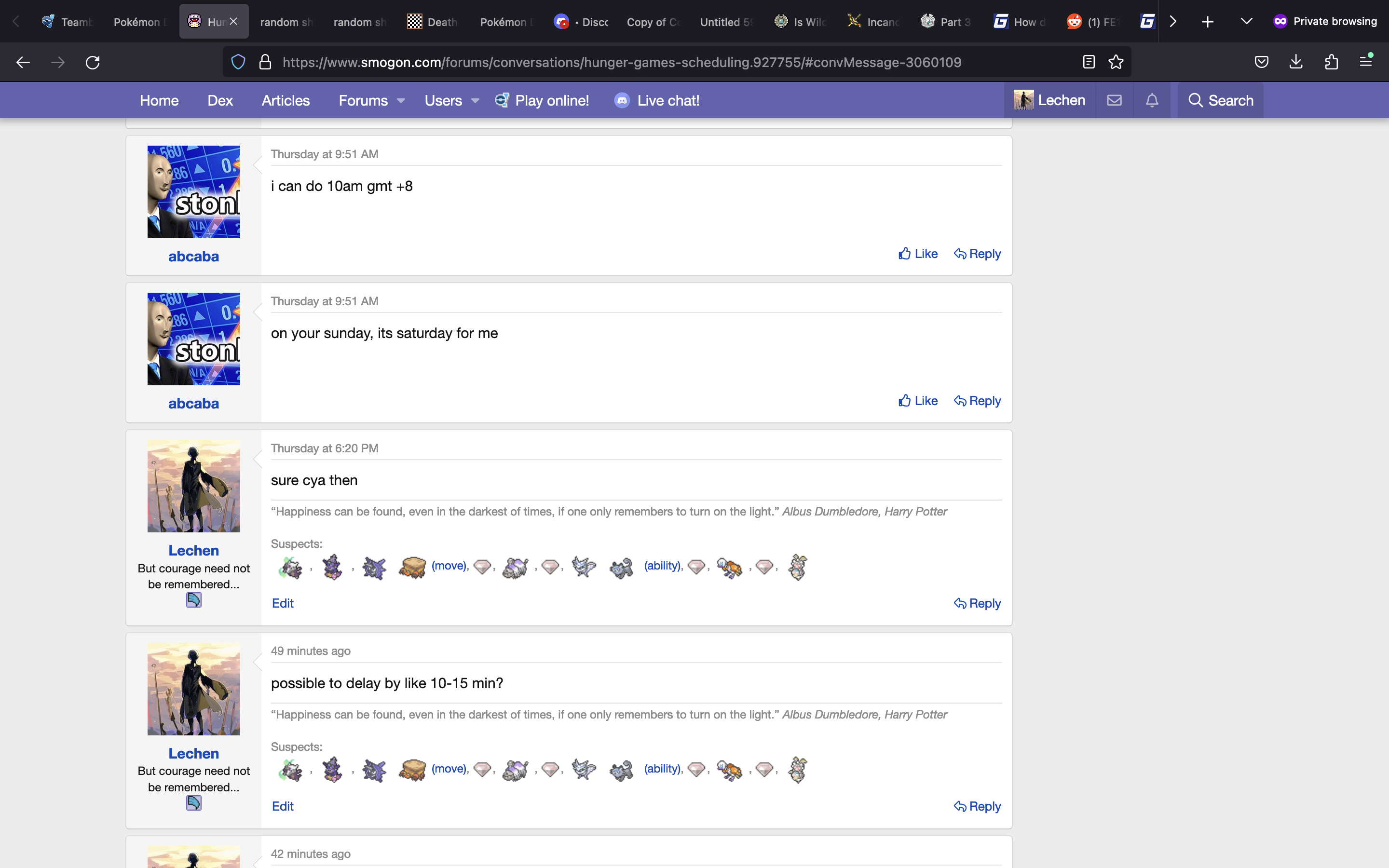Switch to the Death tab
The height and width of the screenshot is (868, 1389).
(x=433, y=22)
